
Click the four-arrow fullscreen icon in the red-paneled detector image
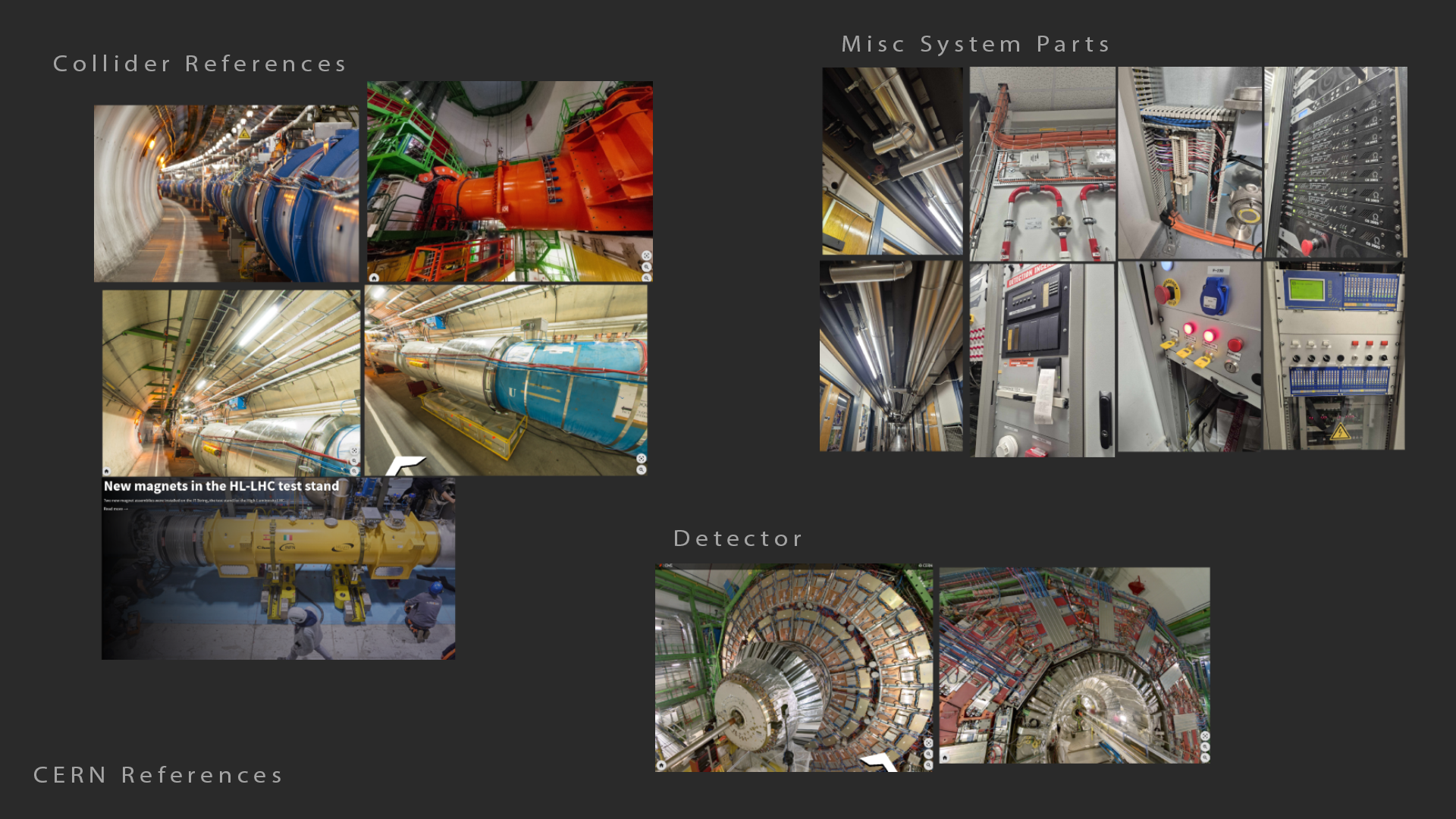(x=1205, y=736)
